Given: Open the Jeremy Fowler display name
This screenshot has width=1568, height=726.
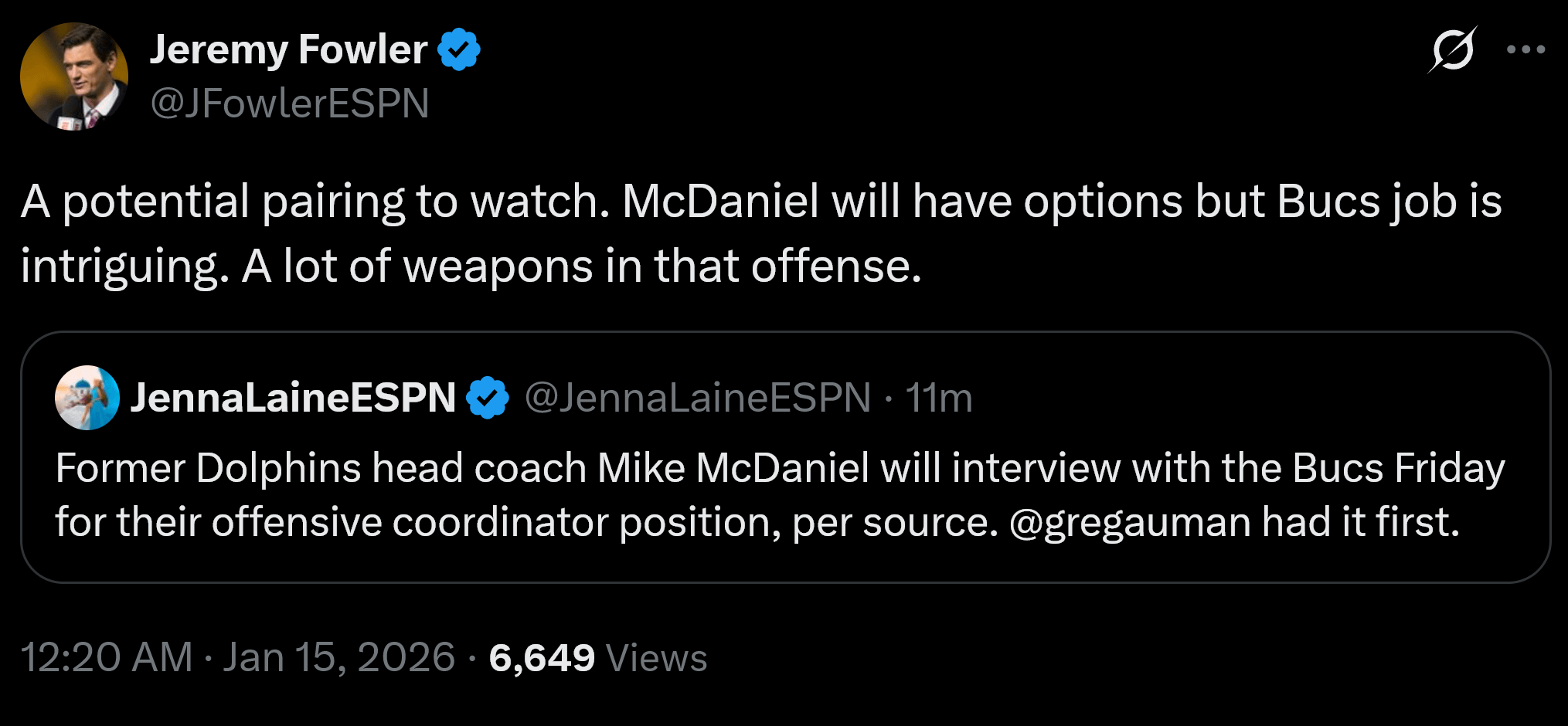Looking at the screenshot, I should pos(288,49).
